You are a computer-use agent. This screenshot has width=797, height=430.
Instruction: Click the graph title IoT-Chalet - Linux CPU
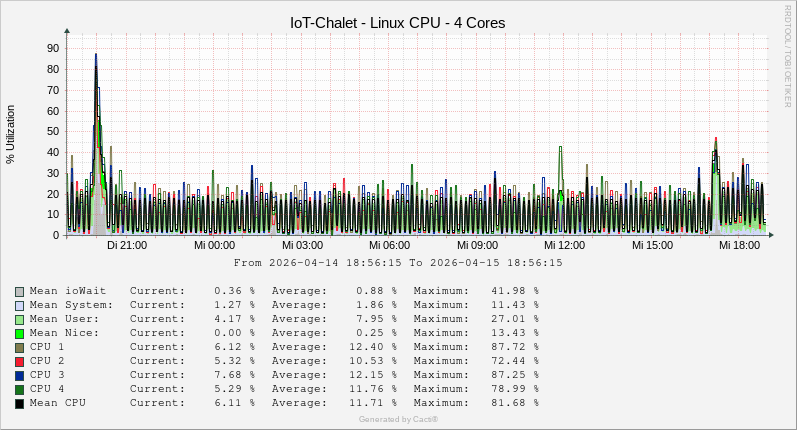point(397,22)
